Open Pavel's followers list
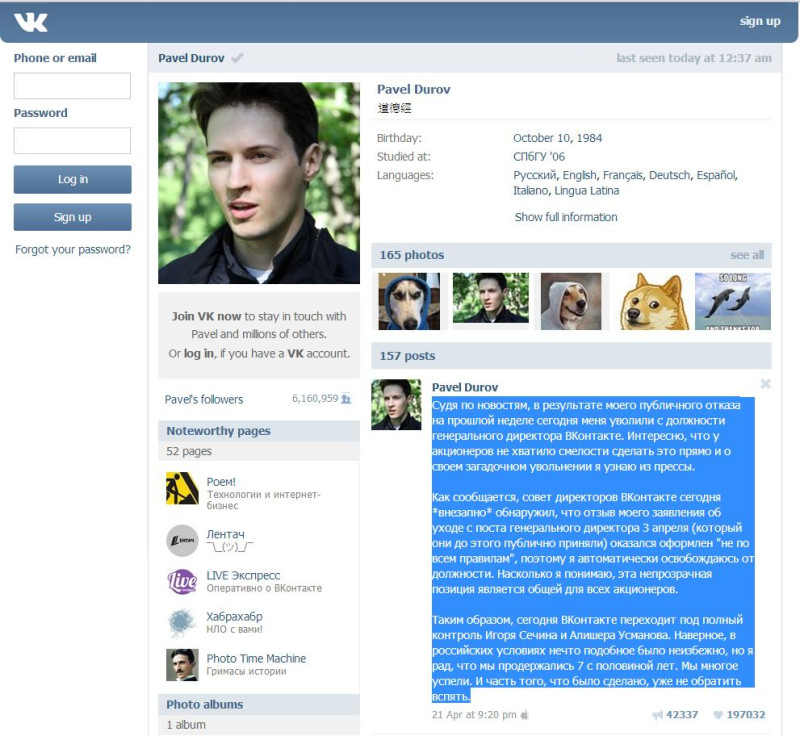This screenshot has height=736, width=800. tap(204, 399)
